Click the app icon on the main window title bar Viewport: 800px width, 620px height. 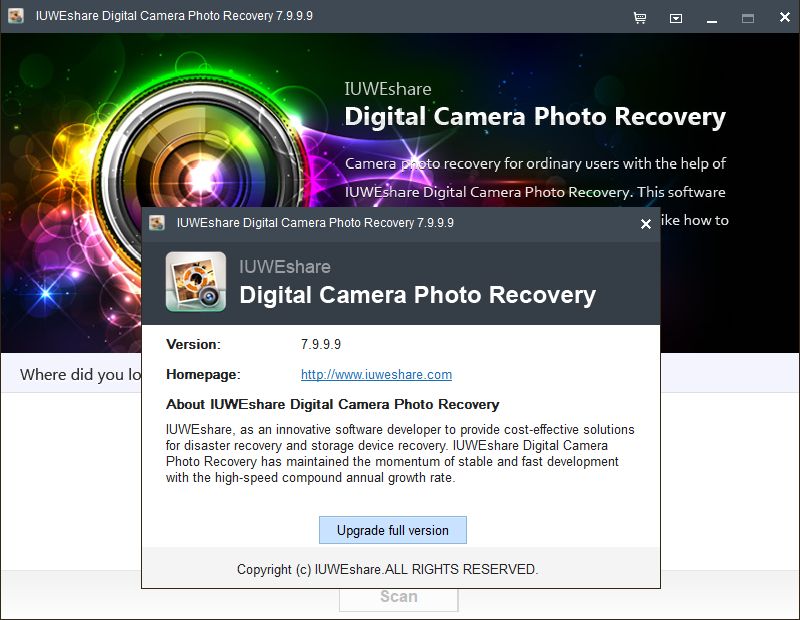tap(14, 16)
